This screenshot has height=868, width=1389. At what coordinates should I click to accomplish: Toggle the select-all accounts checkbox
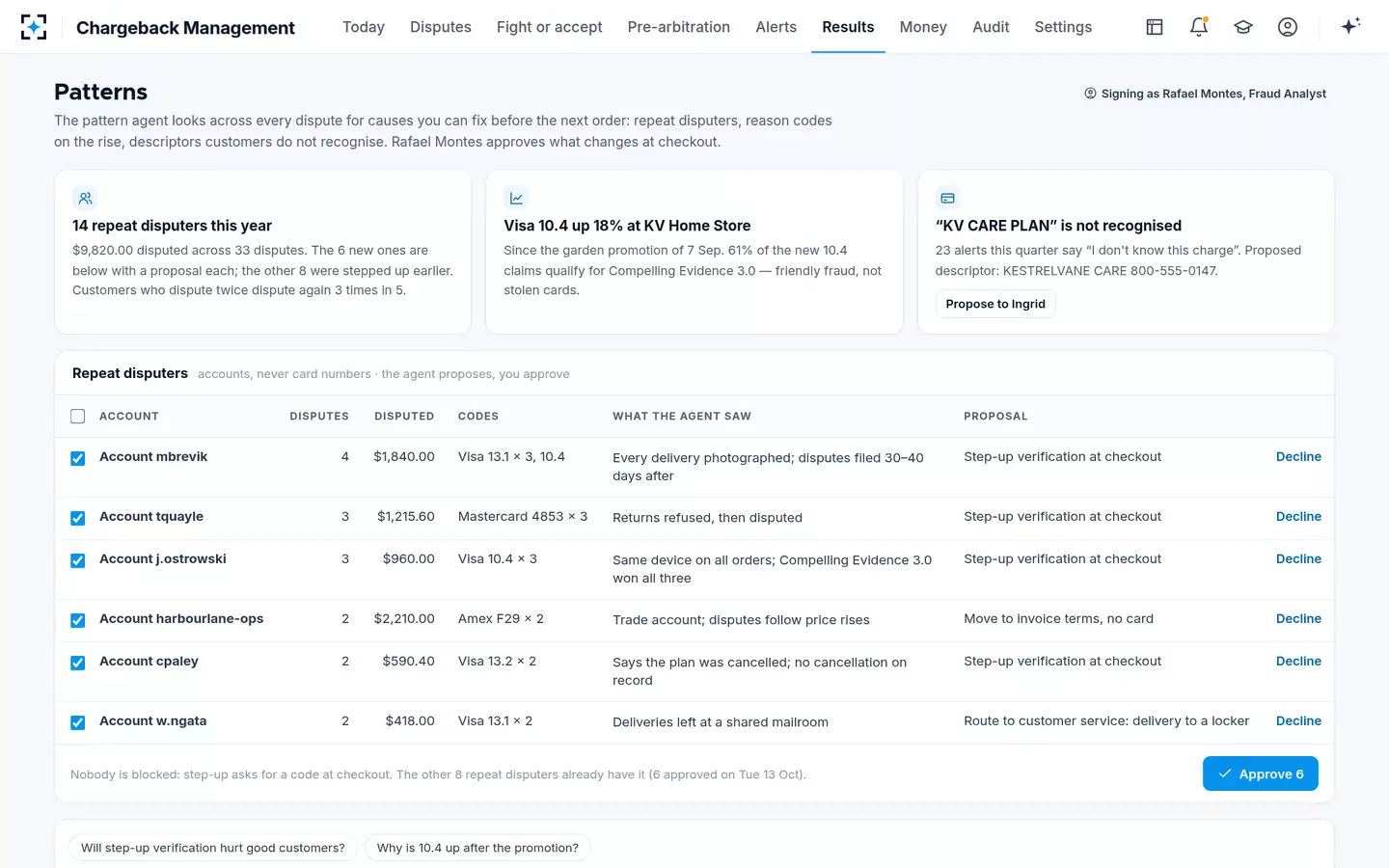point(78,417)
